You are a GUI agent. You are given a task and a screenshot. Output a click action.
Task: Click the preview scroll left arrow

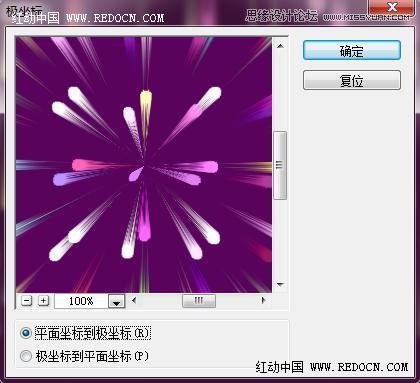(x=134, y=300)
